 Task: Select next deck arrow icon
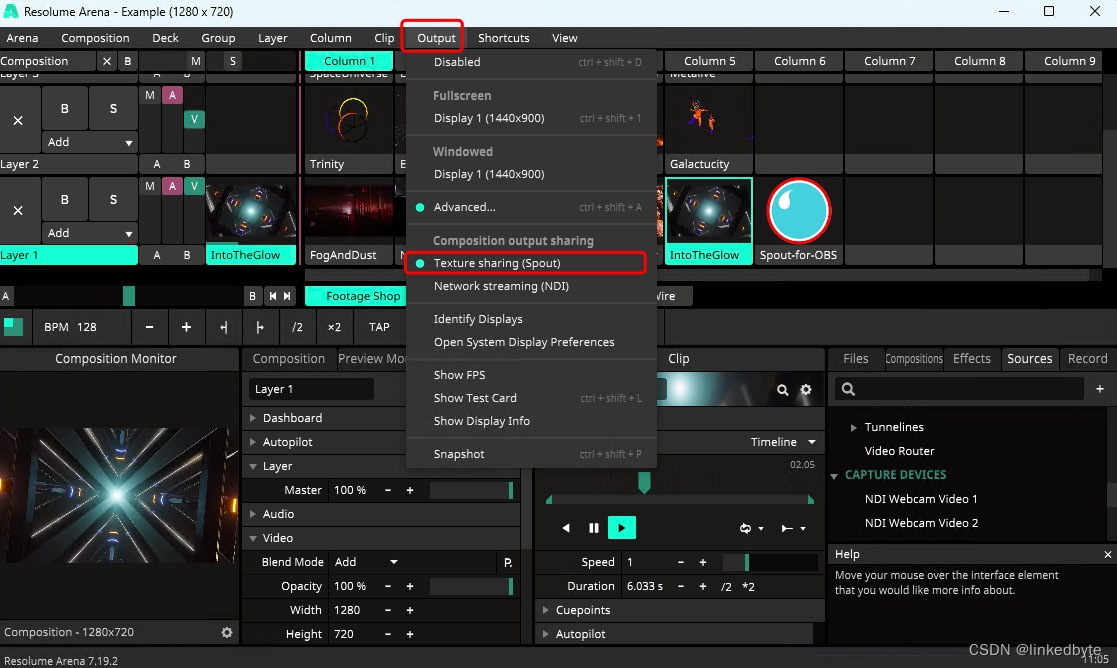(287, 296)
